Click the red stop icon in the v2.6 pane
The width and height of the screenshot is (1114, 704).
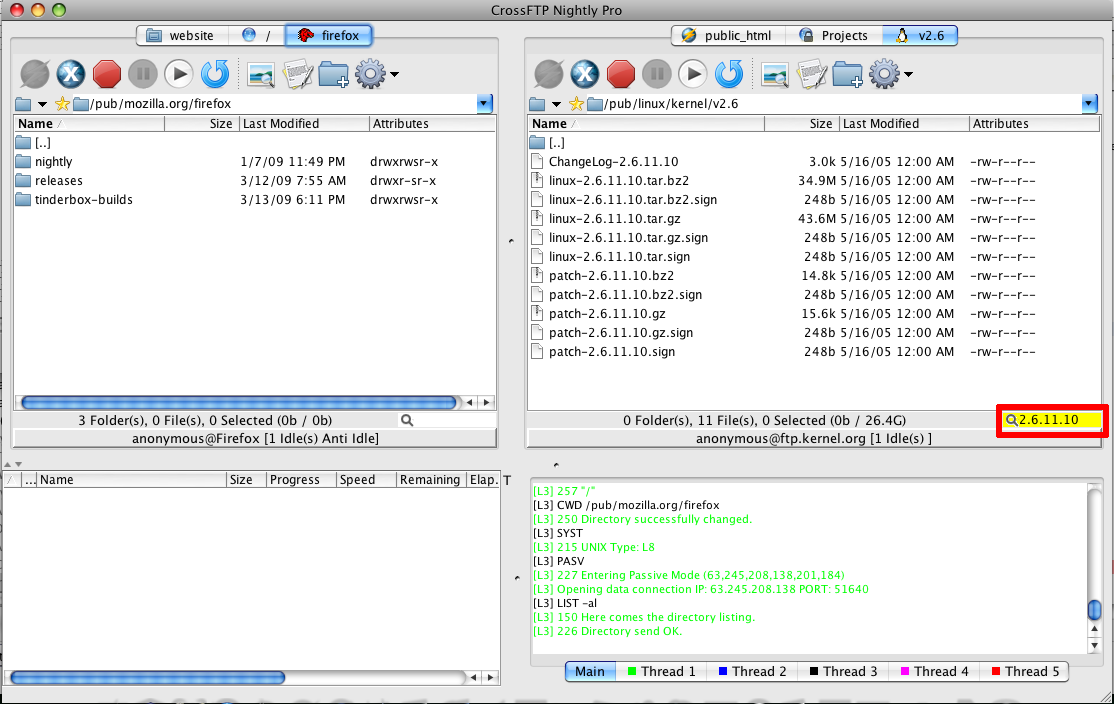pos(621,74)
